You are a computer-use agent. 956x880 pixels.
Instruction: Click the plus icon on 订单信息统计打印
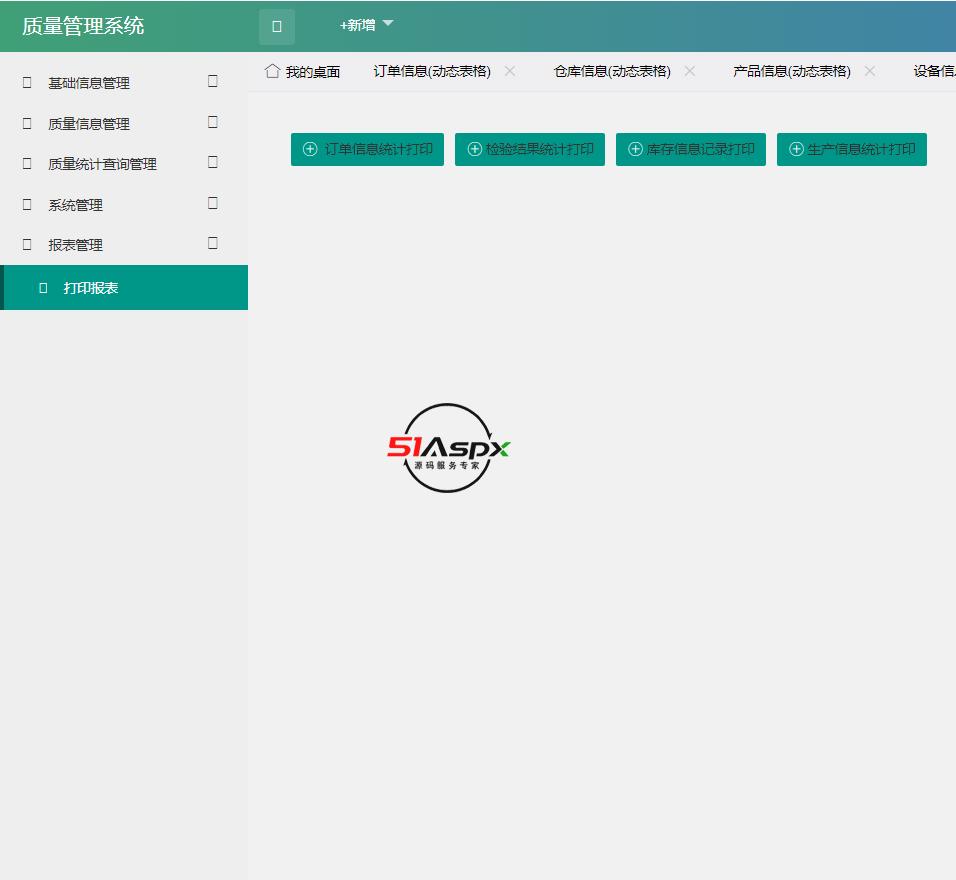click(308, 148)
